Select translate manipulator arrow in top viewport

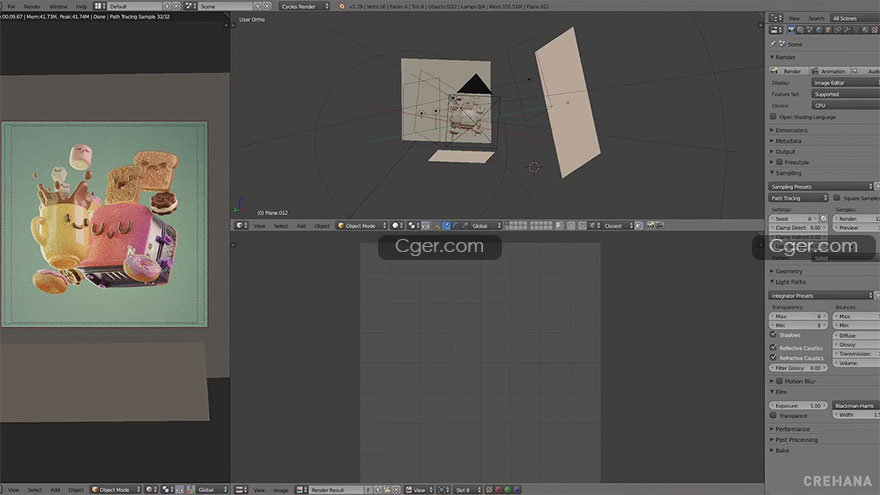446,226
